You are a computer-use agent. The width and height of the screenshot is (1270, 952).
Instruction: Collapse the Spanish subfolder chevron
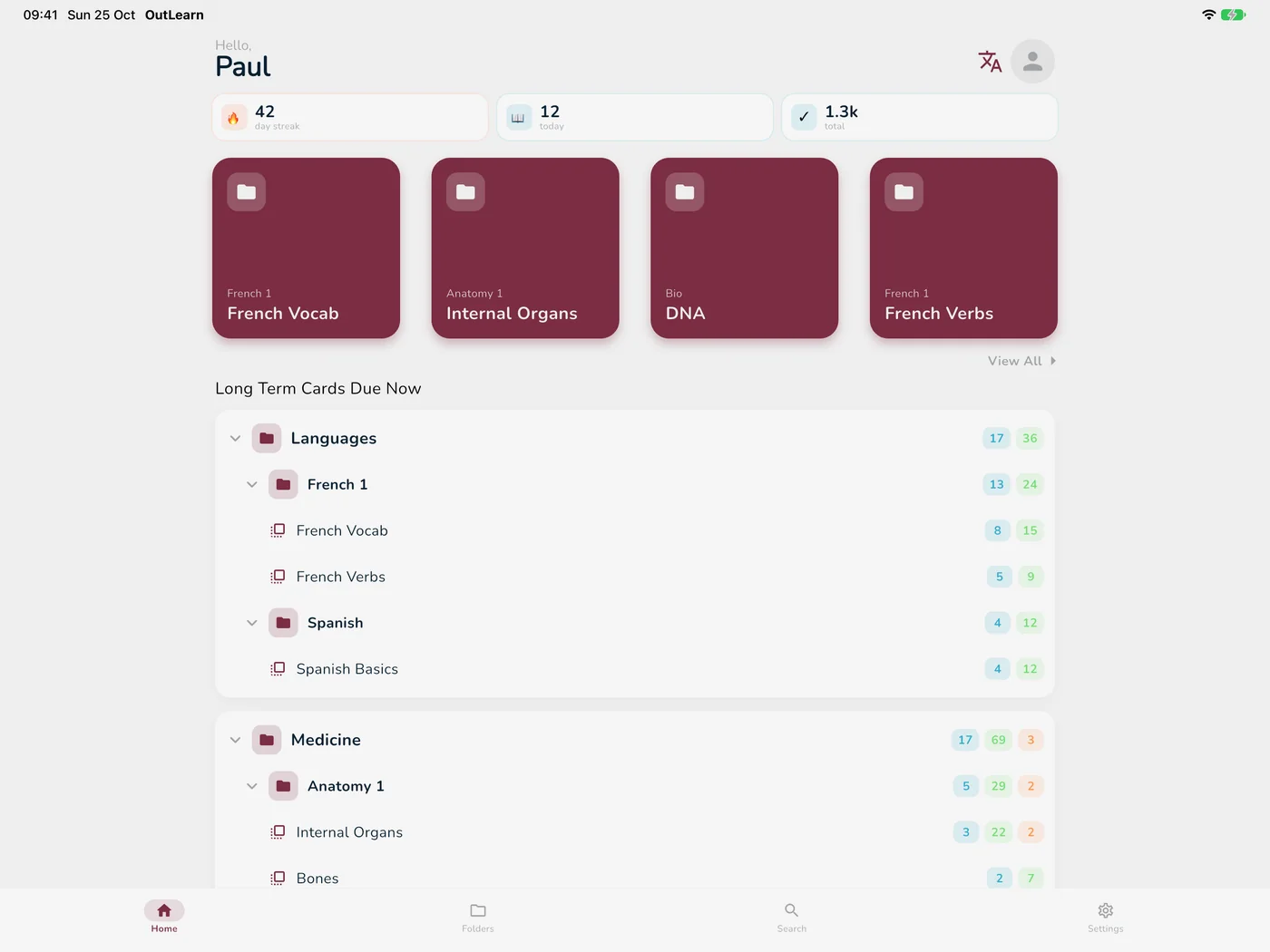tap(252, 623)
